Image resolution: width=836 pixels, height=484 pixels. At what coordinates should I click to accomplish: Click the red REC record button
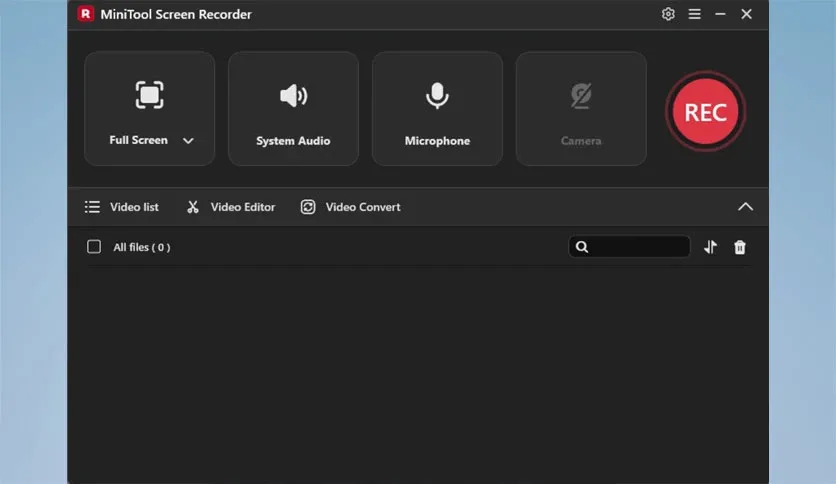point(705,111)
